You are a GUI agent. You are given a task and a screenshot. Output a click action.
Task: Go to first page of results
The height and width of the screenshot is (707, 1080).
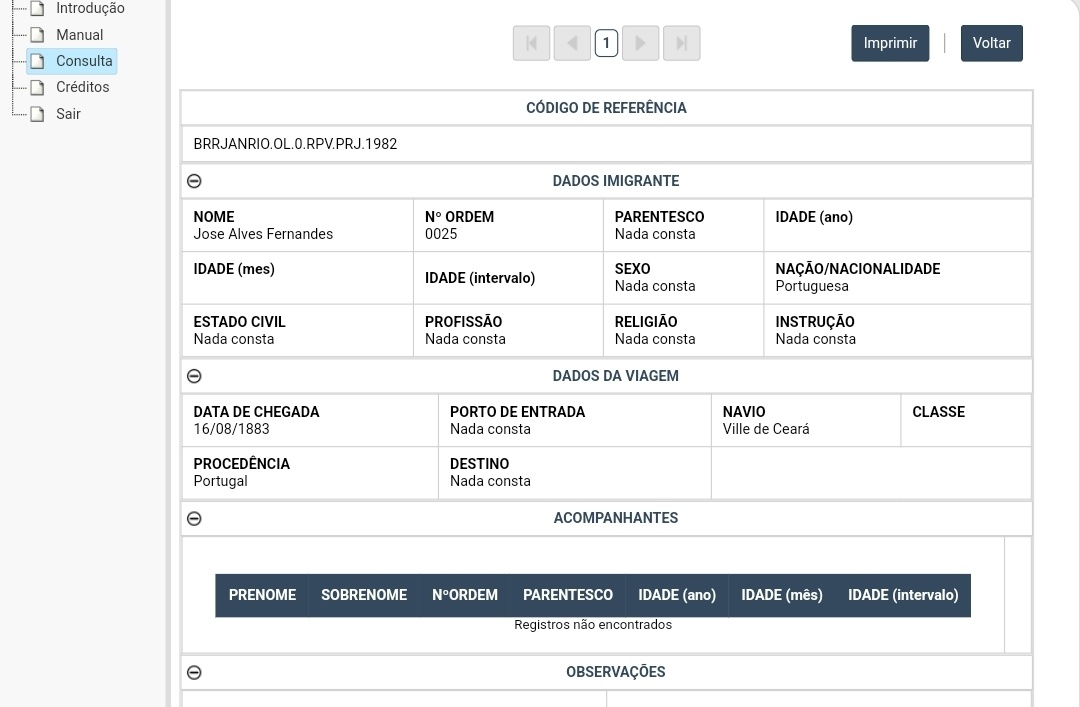(x=531, y=43)
